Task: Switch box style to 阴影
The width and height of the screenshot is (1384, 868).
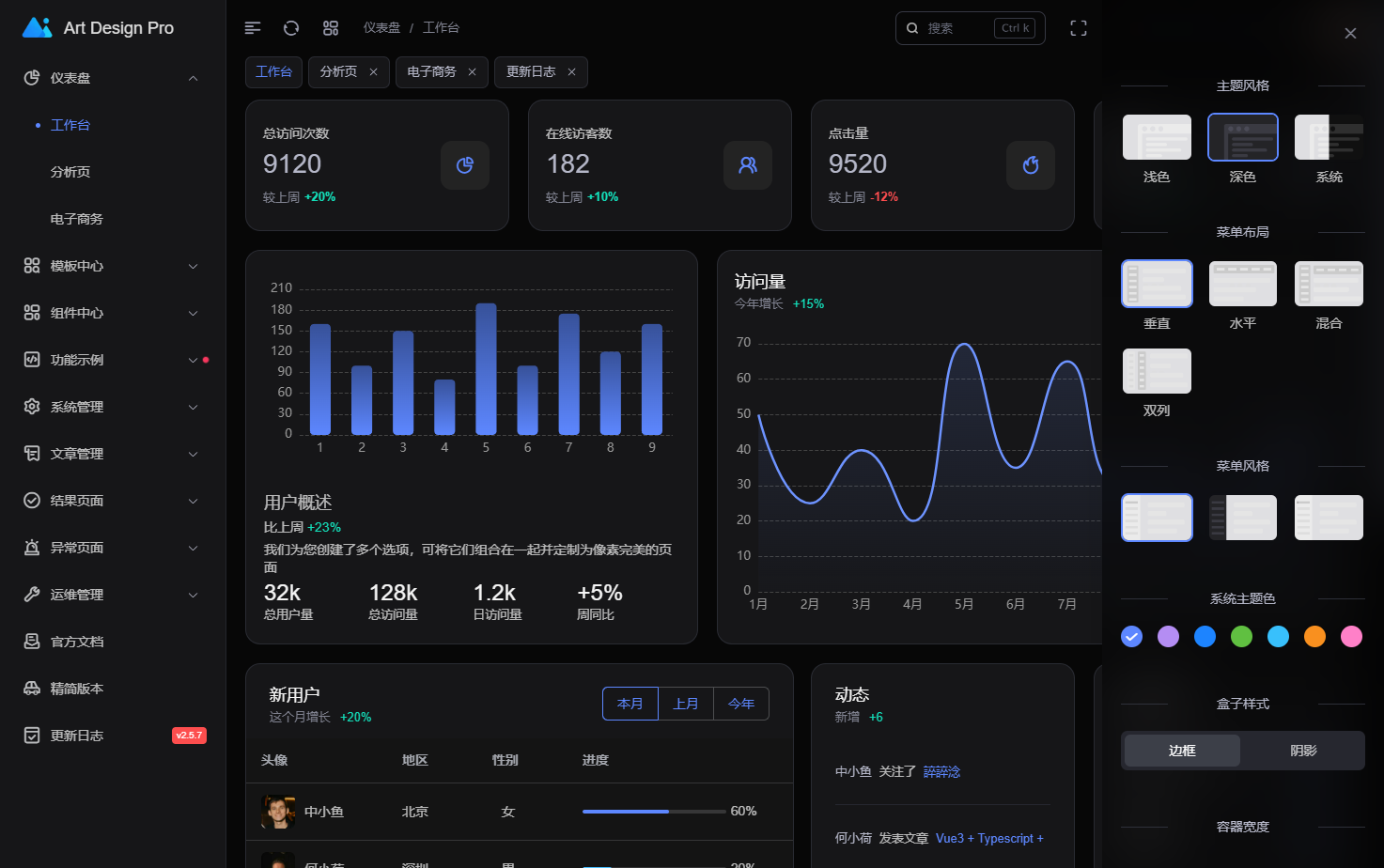Action: point(1303,751)
